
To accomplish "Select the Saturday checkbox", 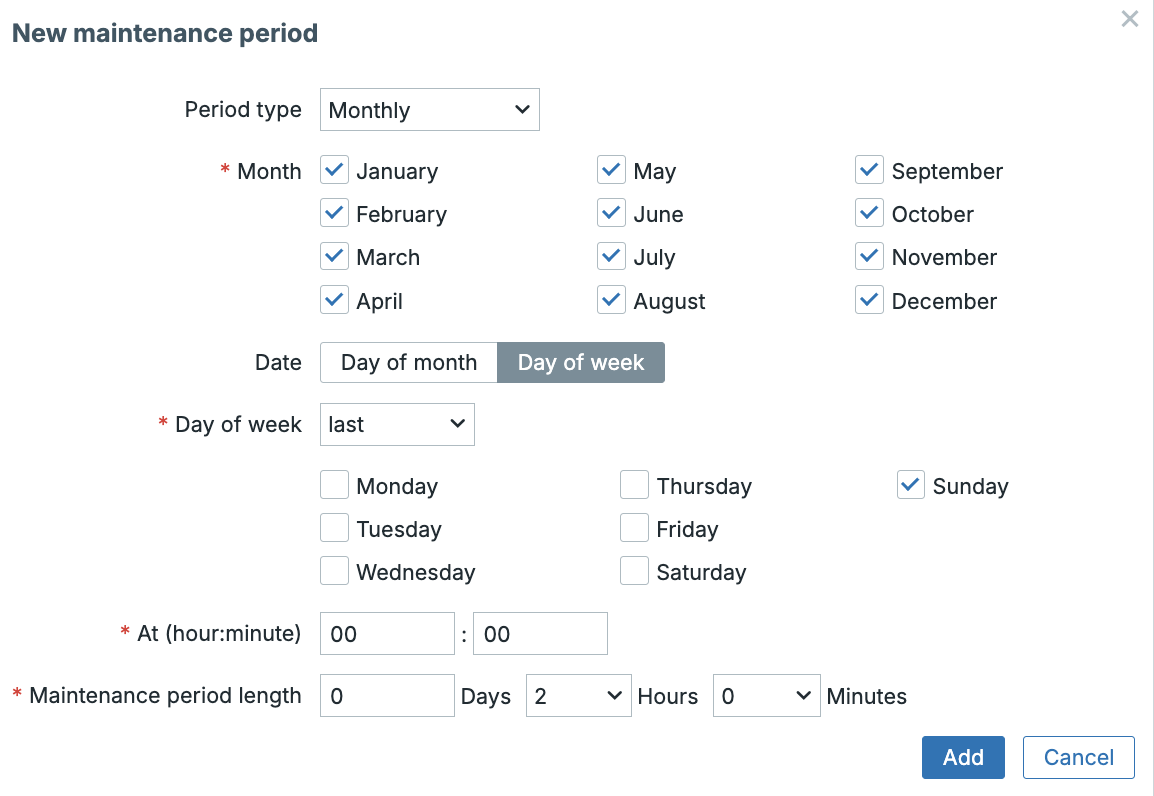I will 634,572.
